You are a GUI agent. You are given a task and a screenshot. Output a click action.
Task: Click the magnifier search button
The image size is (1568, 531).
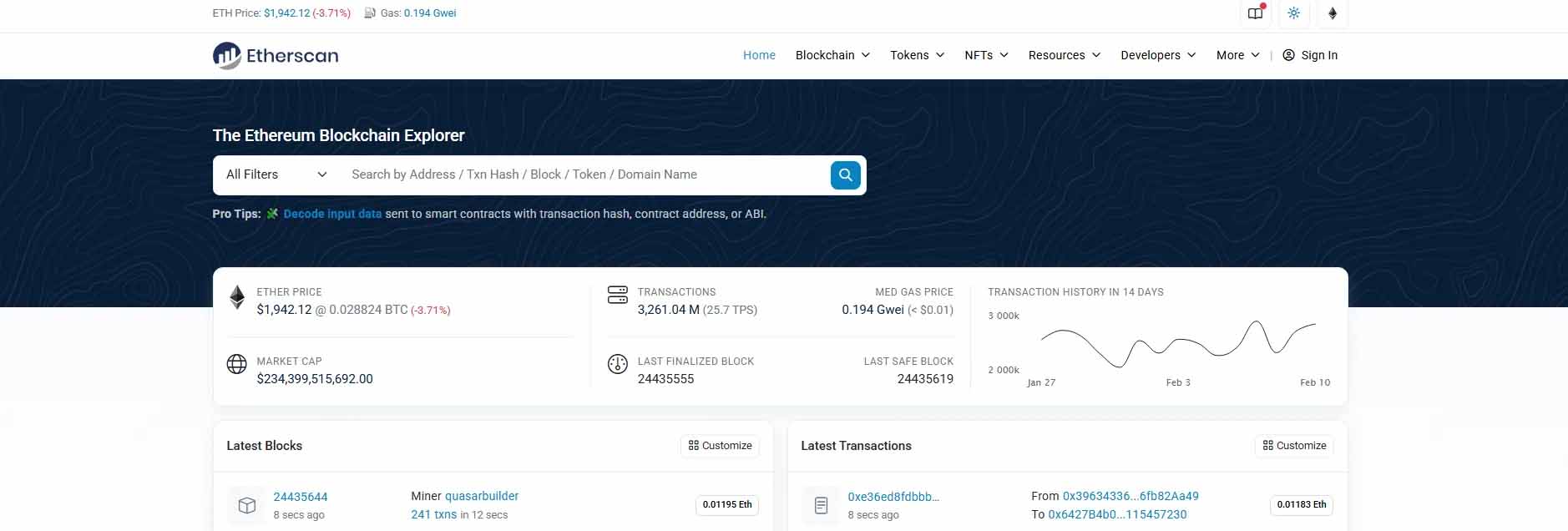tap(845, 174)
